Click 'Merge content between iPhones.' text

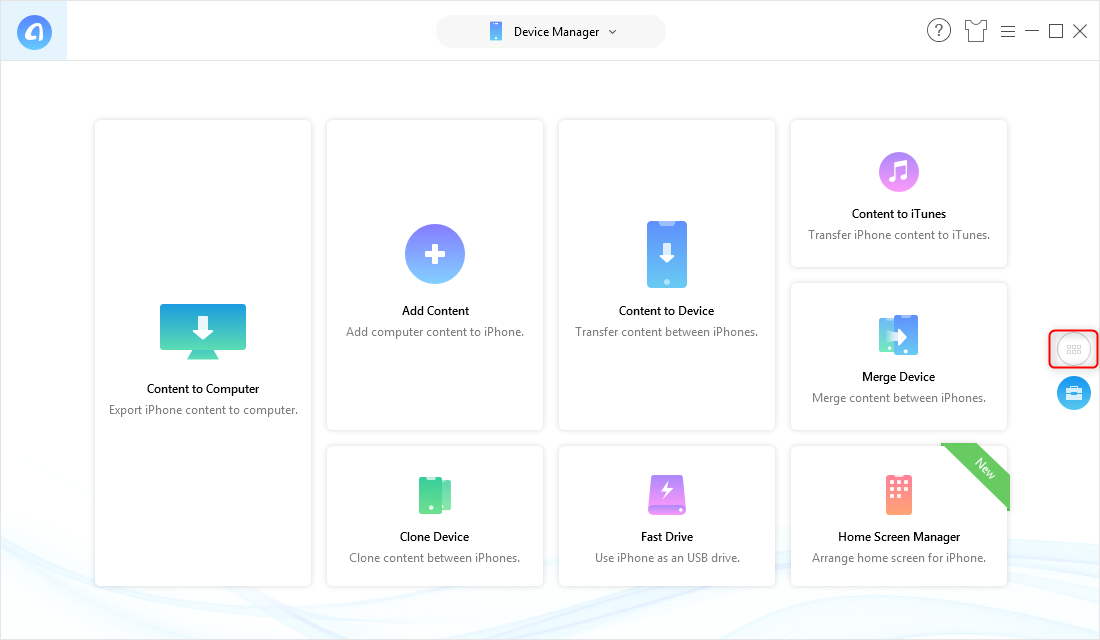(899, 398)
